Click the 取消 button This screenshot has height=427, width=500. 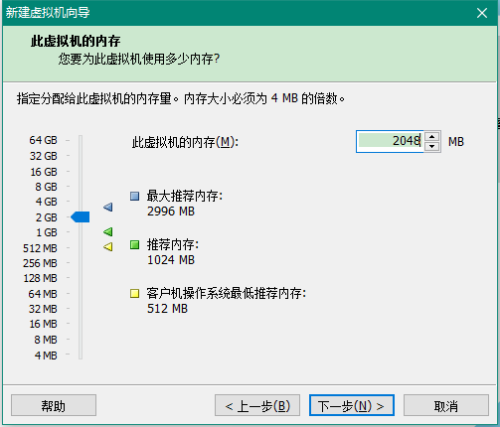[x=446, y=405]
